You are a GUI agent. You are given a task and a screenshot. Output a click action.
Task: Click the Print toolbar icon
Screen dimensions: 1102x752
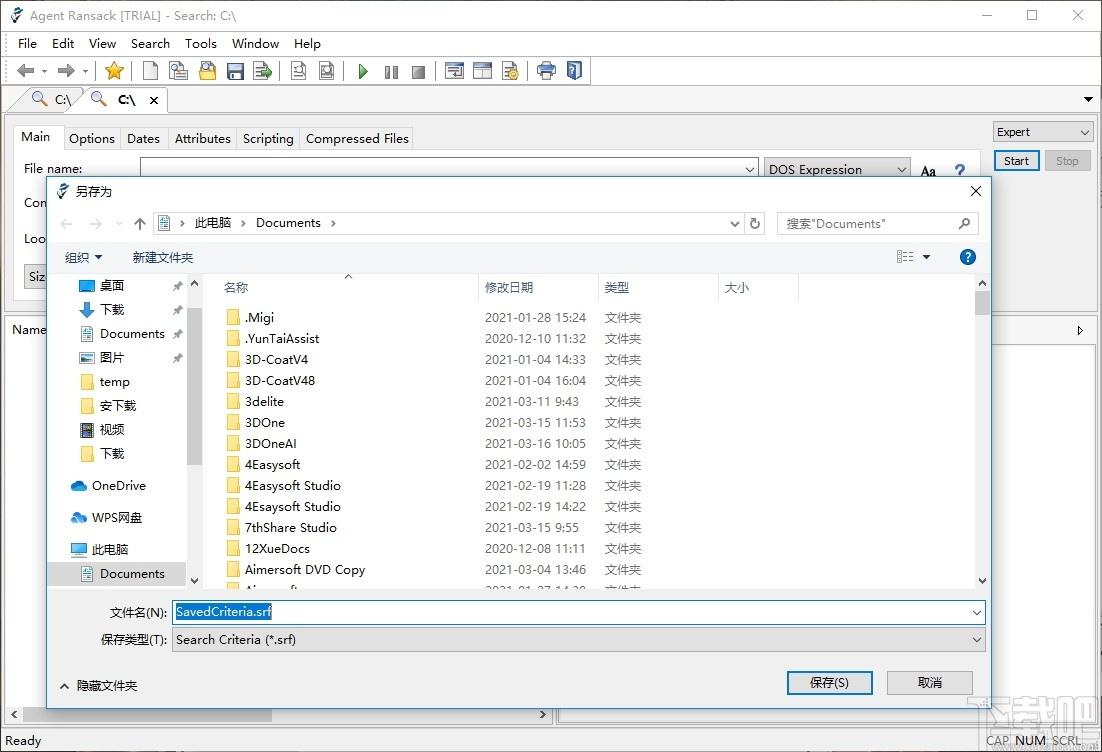(546, 70)
